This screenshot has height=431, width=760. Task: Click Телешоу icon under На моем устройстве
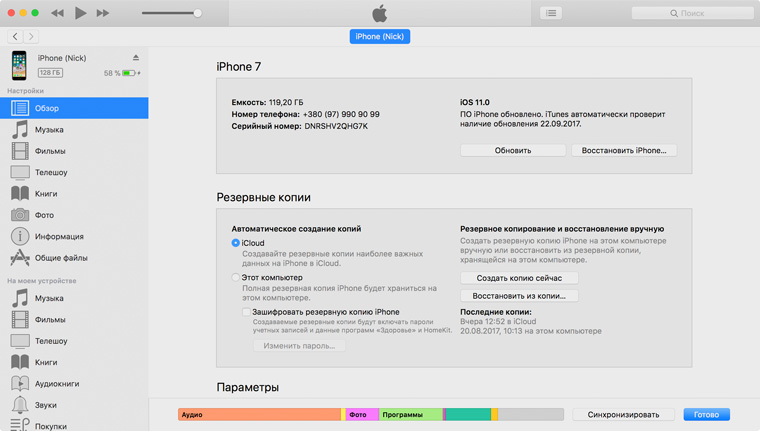pos(20,341)
